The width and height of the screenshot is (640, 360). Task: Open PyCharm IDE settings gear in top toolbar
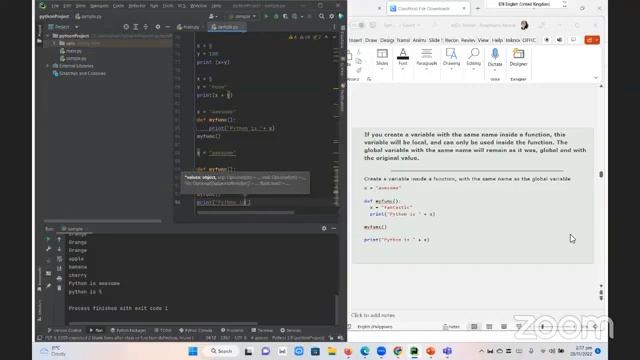click(331, 16)
